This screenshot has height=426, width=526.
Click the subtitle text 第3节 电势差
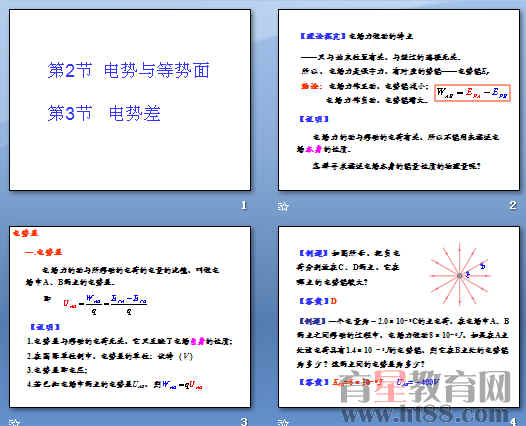[104, 113]
